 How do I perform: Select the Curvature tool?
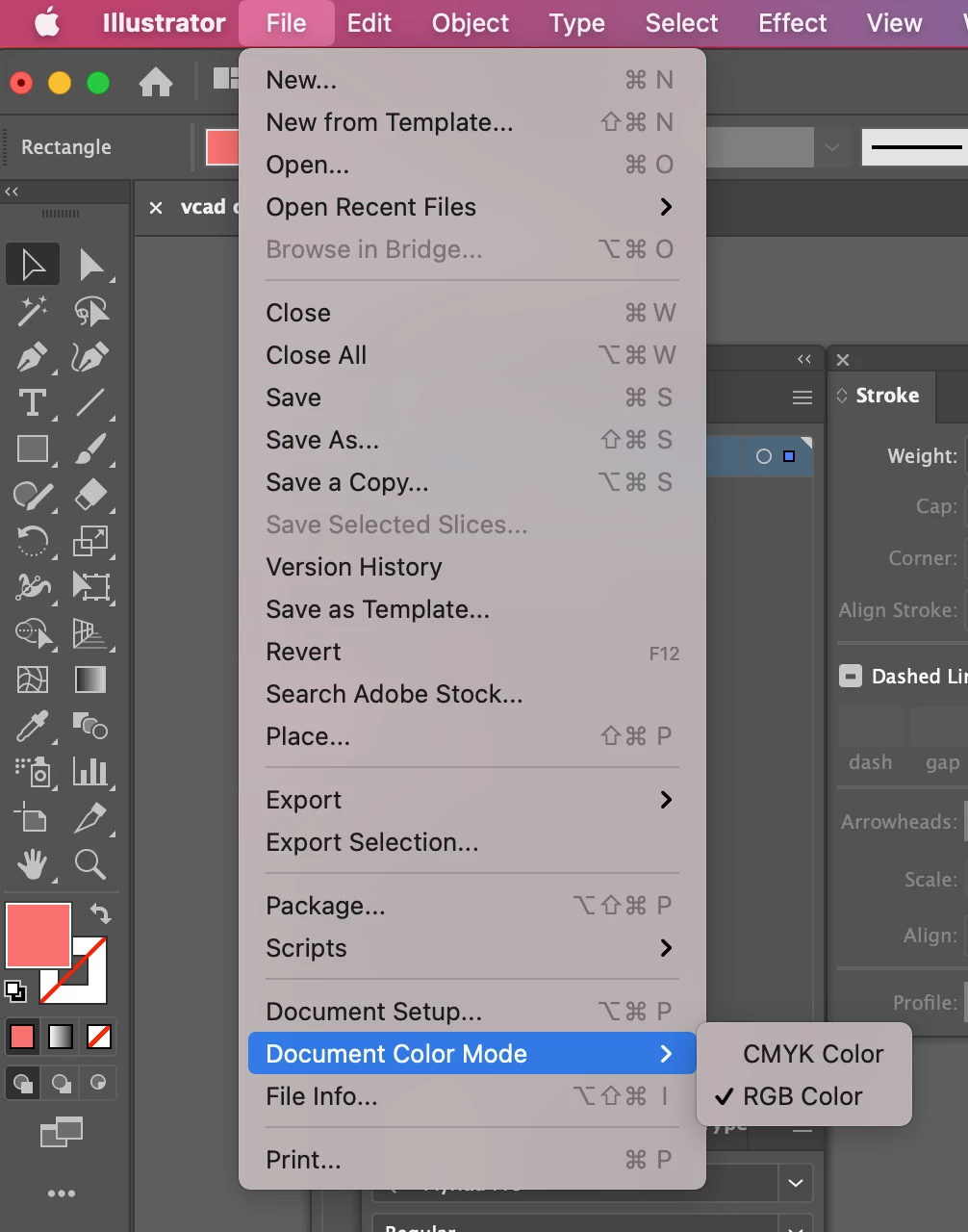[91, 356]
